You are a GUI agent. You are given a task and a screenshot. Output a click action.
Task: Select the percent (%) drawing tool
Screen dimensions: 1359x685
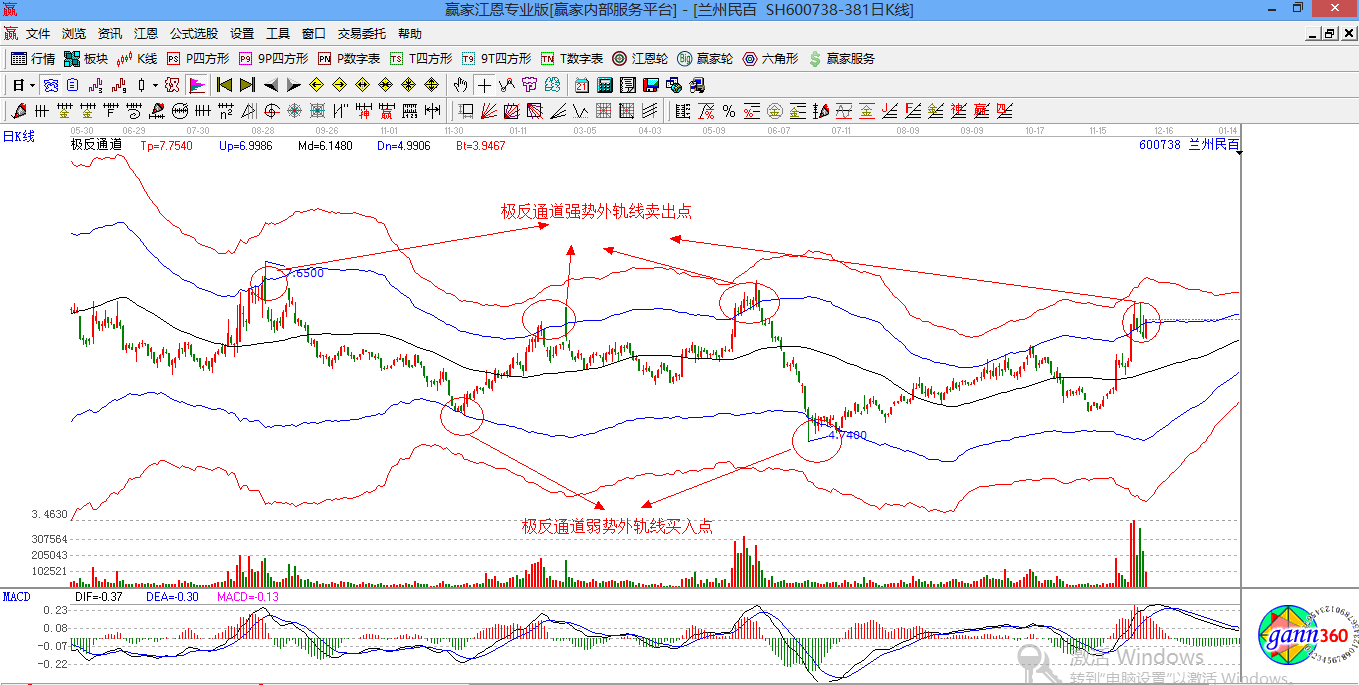coord(729,110)
